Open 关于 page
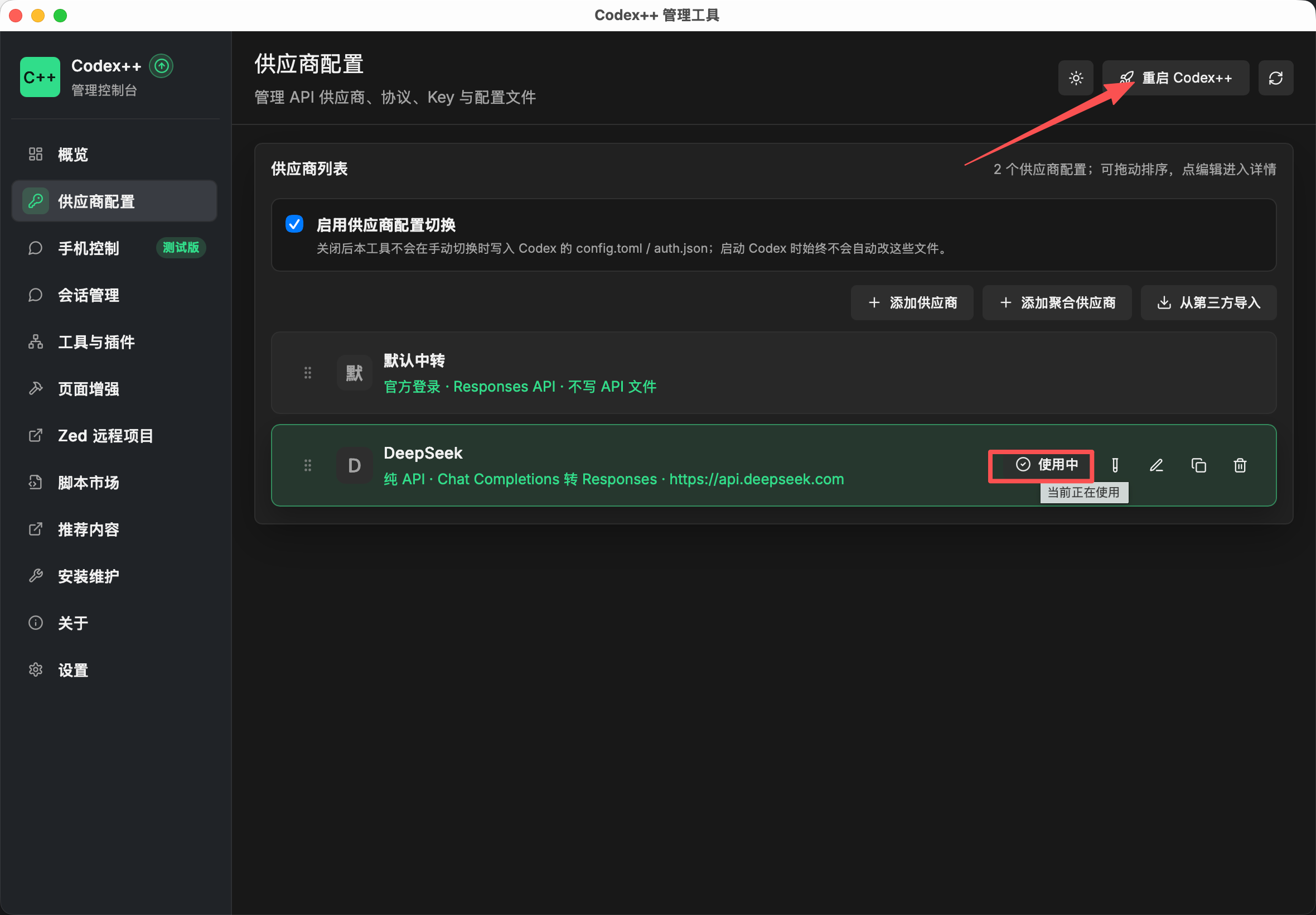 [x=114, y=623]
